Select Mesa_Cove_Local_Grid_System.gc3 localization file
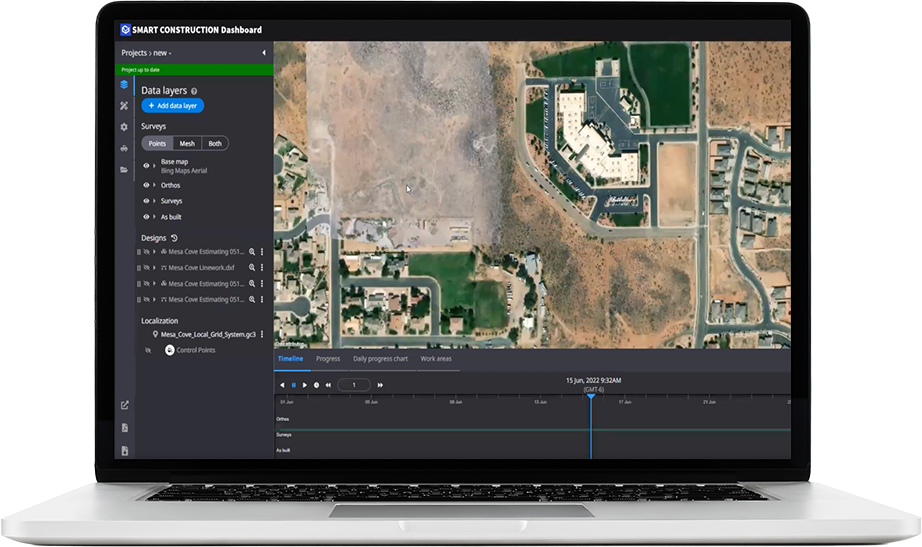The image size is (922, 547). 208,334
